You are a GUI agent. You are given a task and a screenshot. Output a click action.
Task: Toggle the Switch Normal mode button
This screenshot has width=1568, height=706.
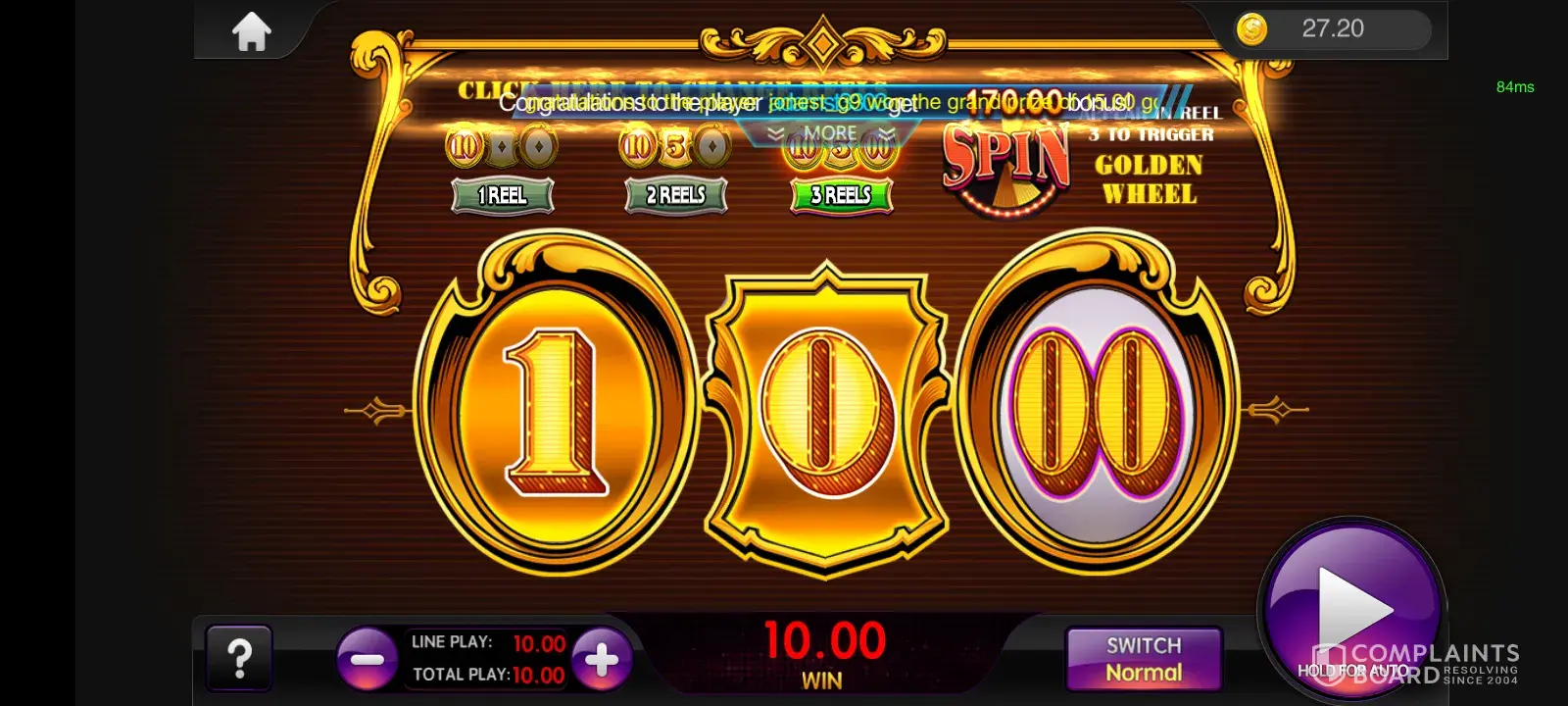(x=1144, y=659)
